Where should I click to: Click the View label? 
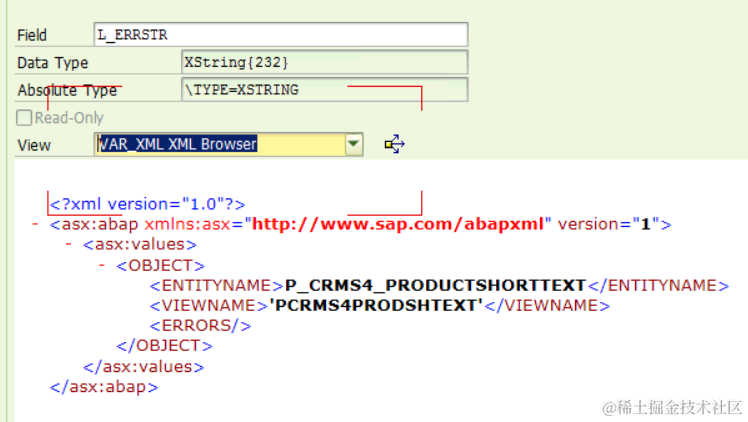34,145
